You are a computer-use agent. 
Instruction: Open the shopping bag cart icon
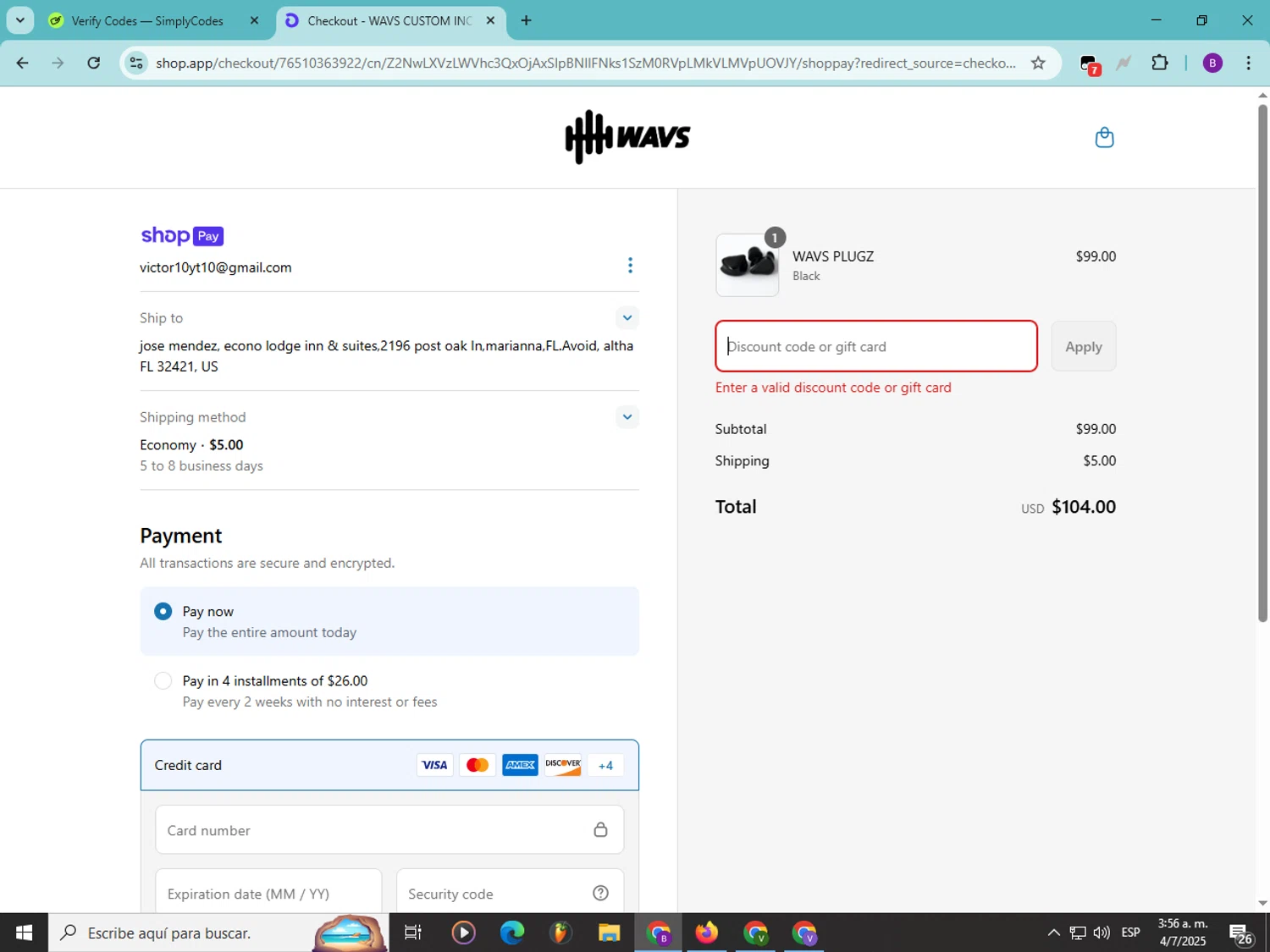pyautogui.click(x=1104, y=137)
